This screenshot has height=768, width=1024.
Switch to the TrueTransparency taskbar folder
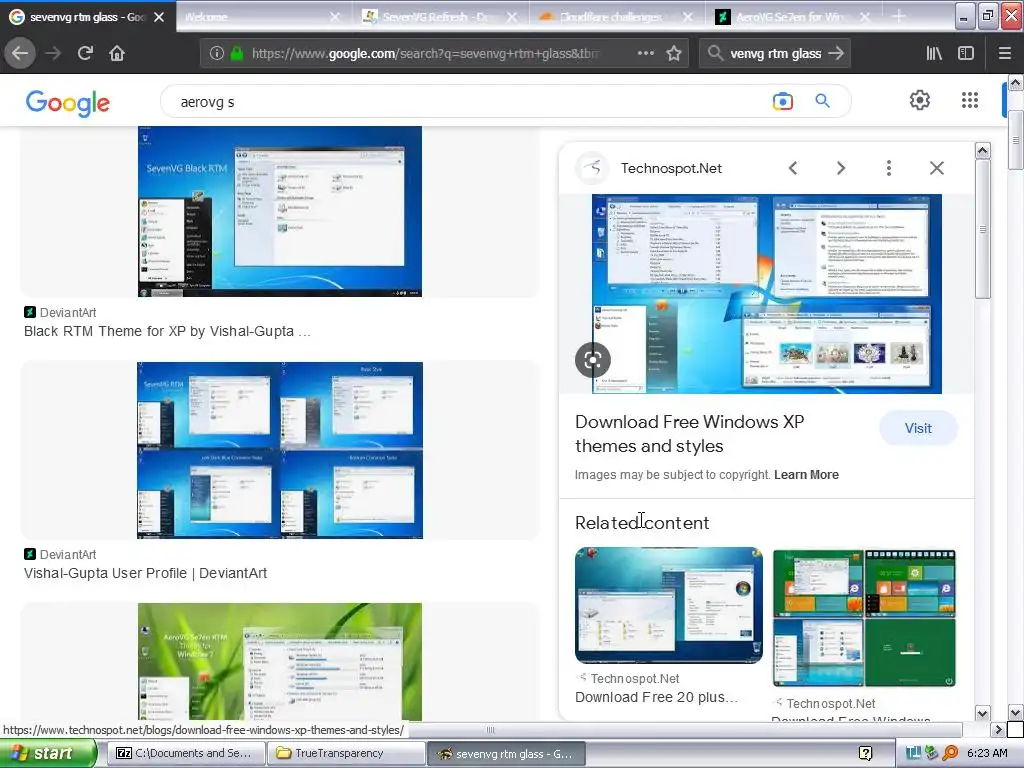346,753
